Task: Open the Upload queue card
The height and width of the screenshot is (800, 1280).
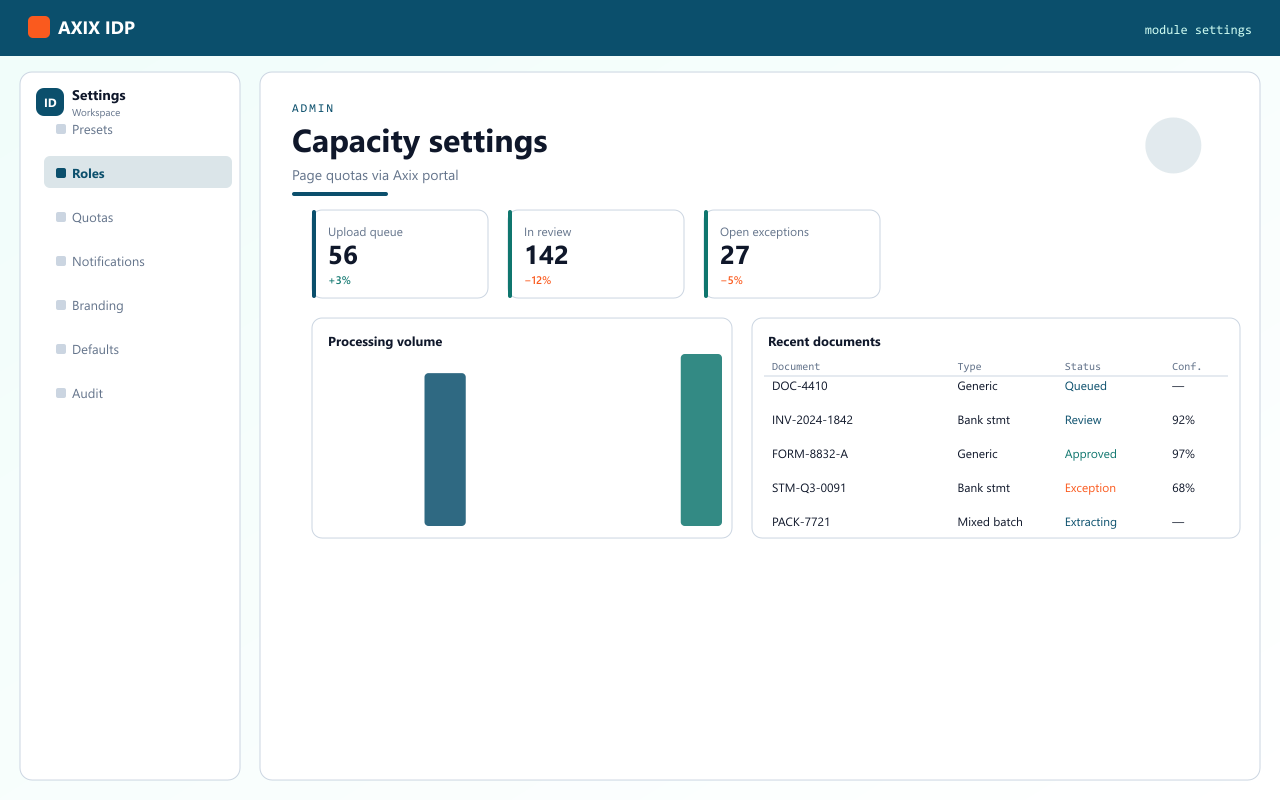Action: (x=400, y=254)
